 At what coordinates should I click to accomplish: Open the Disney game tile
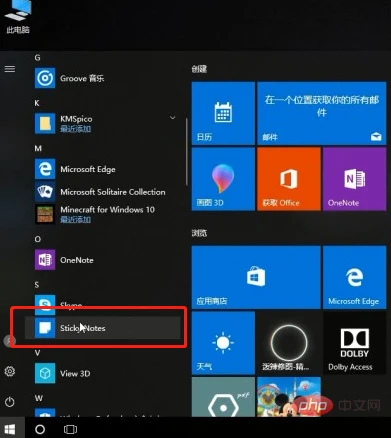pyautogui.click(x=289, y=397)
